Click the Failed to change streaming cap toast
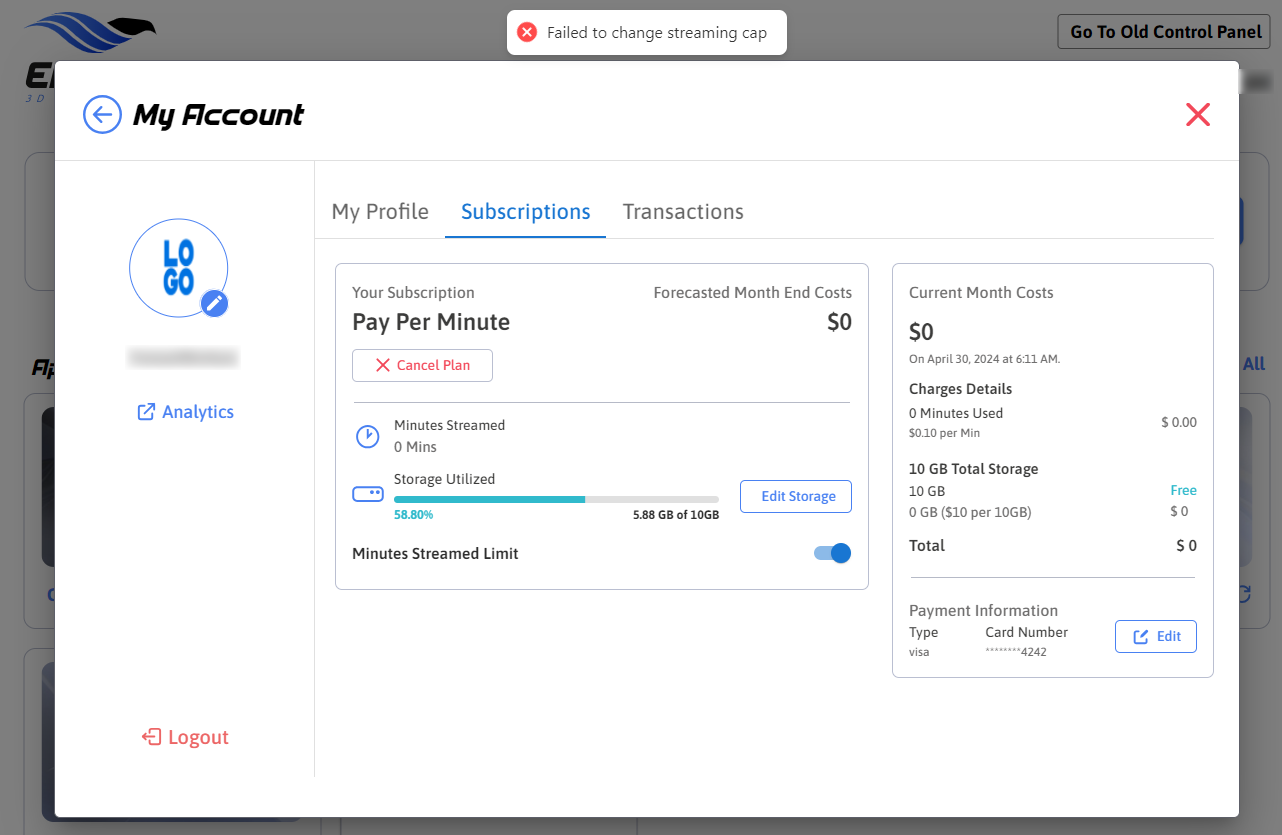The image size is (1282, 835). [x=656, y=33]
